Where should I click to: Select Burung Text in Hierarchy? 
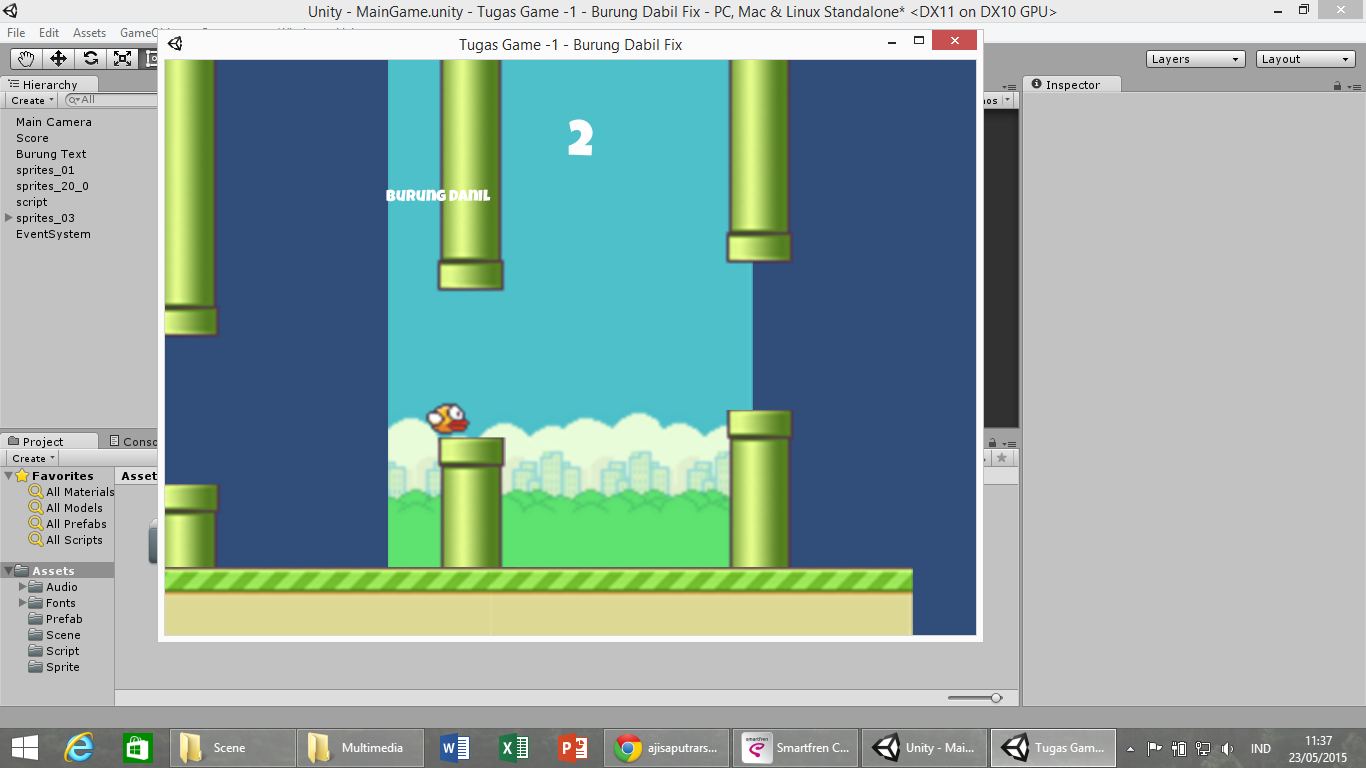click(x=51, y=154)
